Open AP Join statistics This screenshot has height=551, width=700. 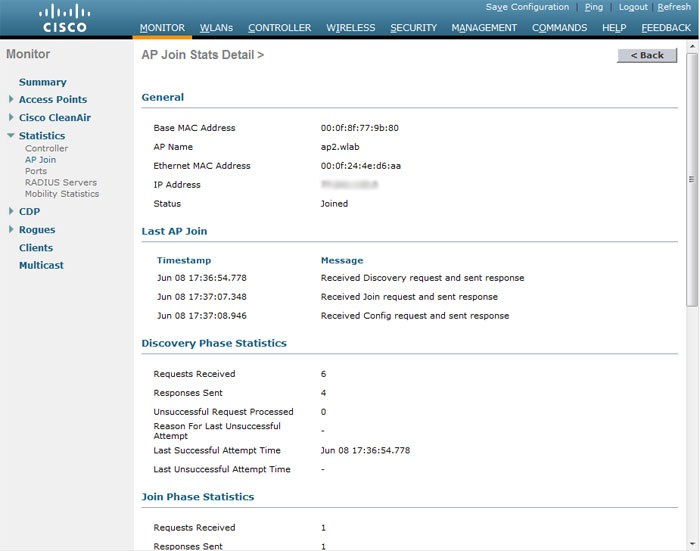[x=40, y=160]
